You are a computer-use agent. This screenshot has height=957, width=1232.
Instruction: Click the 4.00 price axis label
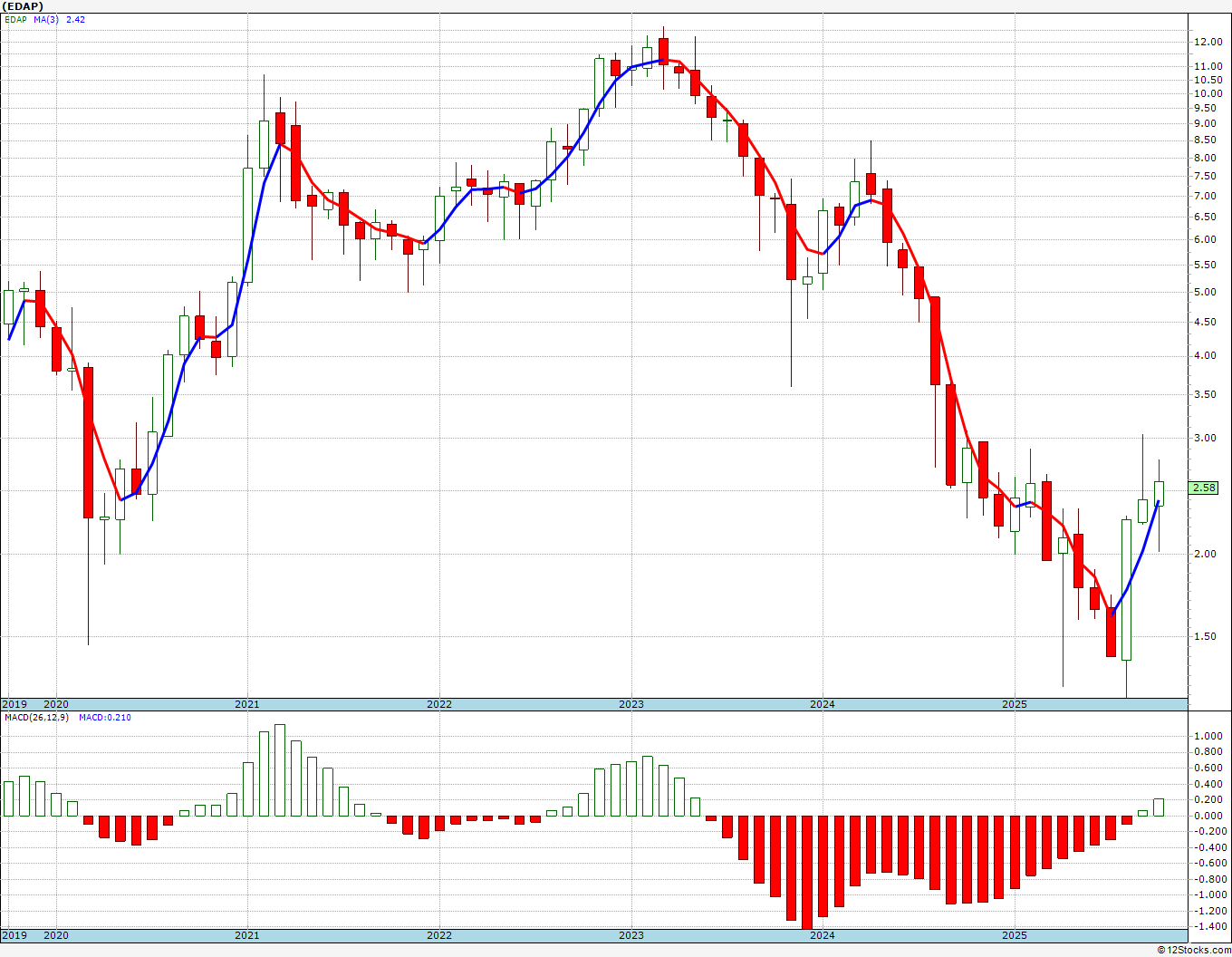point(1207,355)
